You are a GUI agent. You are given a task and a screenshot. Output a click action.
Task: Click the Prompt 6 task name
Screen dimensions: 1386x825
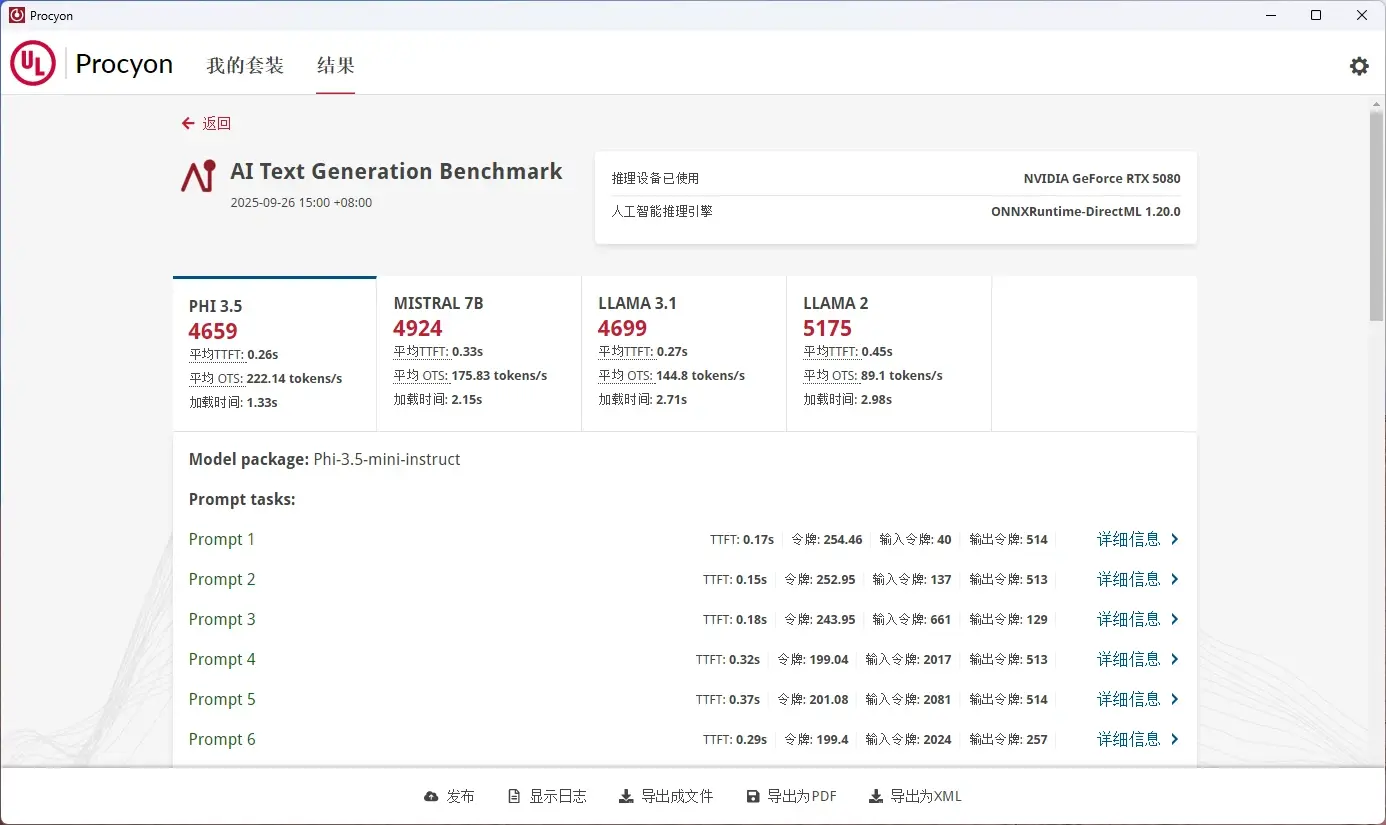pyautogui.click(x=222, y=739)
